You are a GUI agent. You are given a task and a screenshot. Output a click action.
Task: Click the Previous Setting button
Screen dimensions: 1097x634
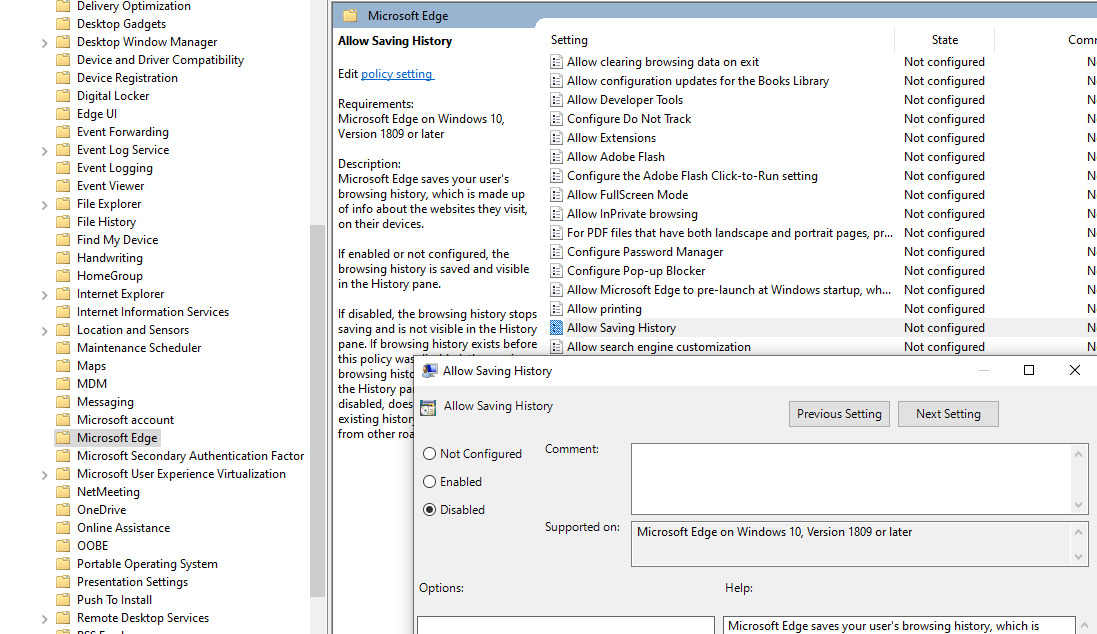point(839,414)
